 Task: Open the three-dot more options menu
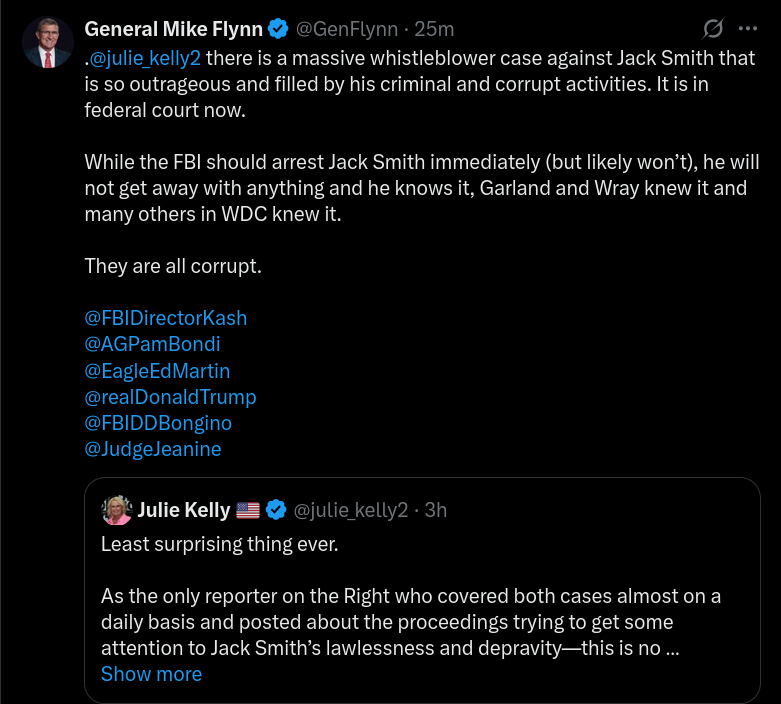[x=748, y=28]
